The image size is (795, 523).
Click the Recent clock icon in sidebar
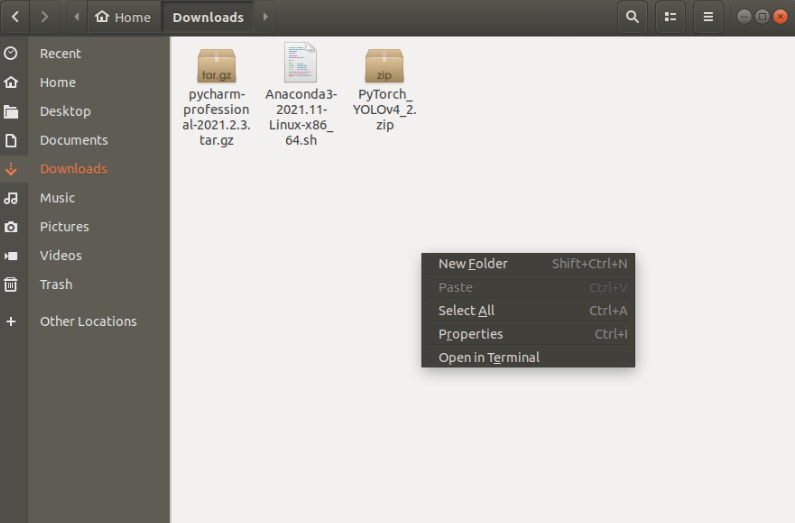click(11, 53)
